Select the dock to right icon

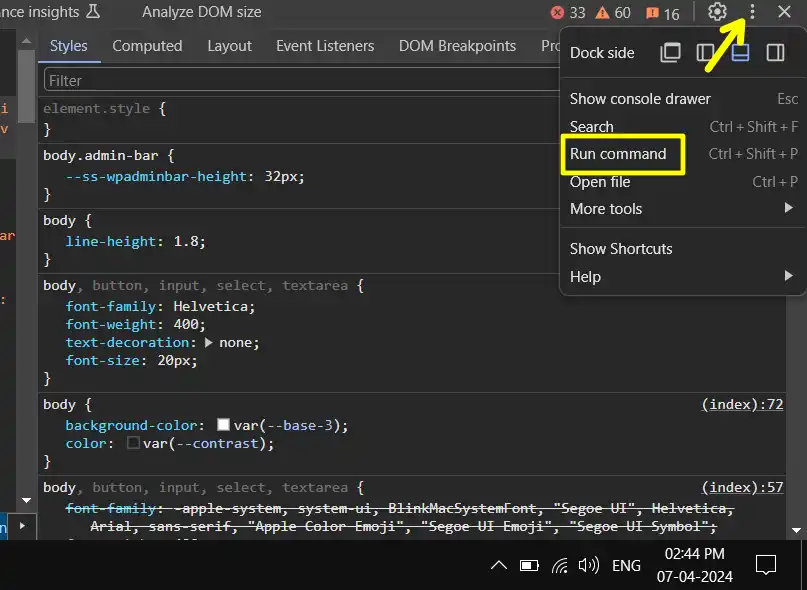776,52
